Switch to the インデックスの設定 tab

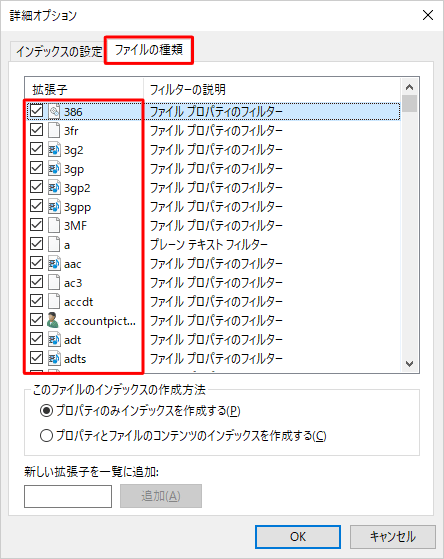[59, 52]
